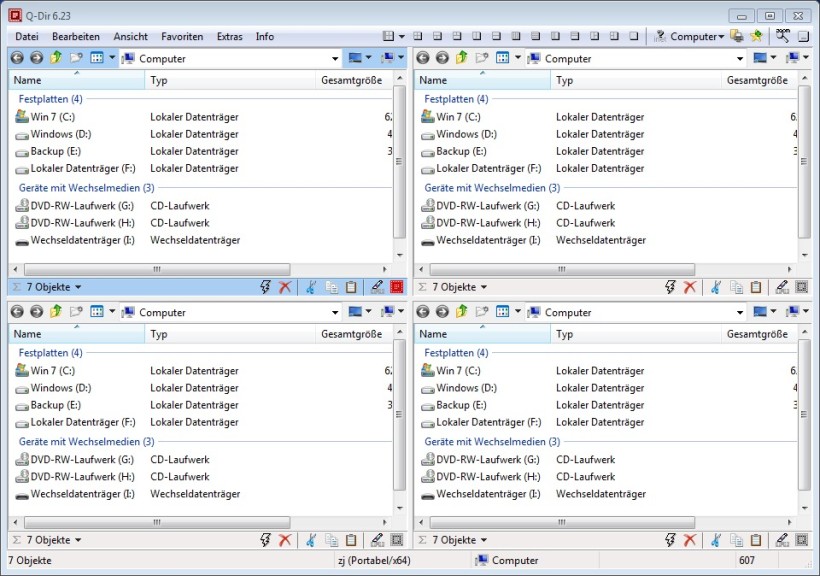
Task: Click the gray pane marker in bottom-left pane
Action: point(397,540)
